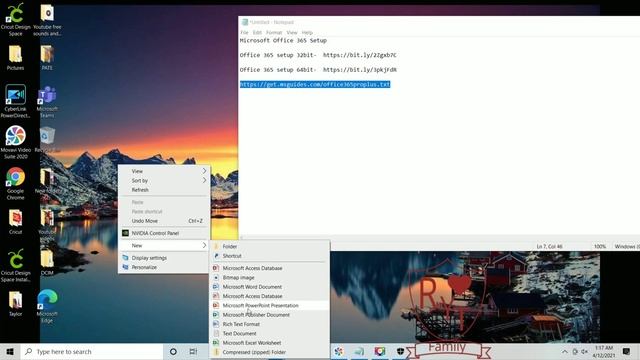Open the colorful pinwheel app on taskbar

(339, 351)
